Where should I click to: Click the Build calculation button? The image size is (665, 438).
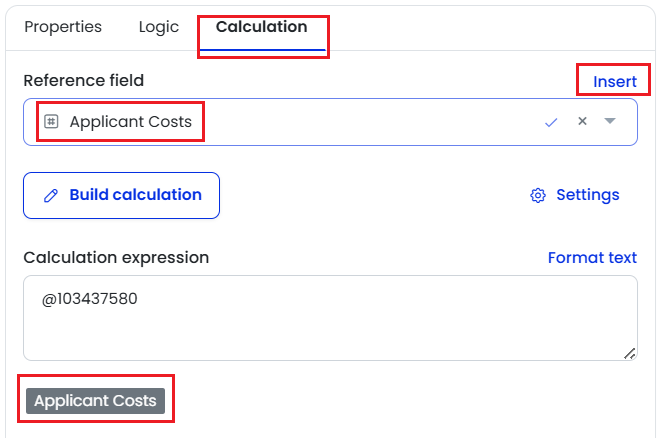coord(121,195)
